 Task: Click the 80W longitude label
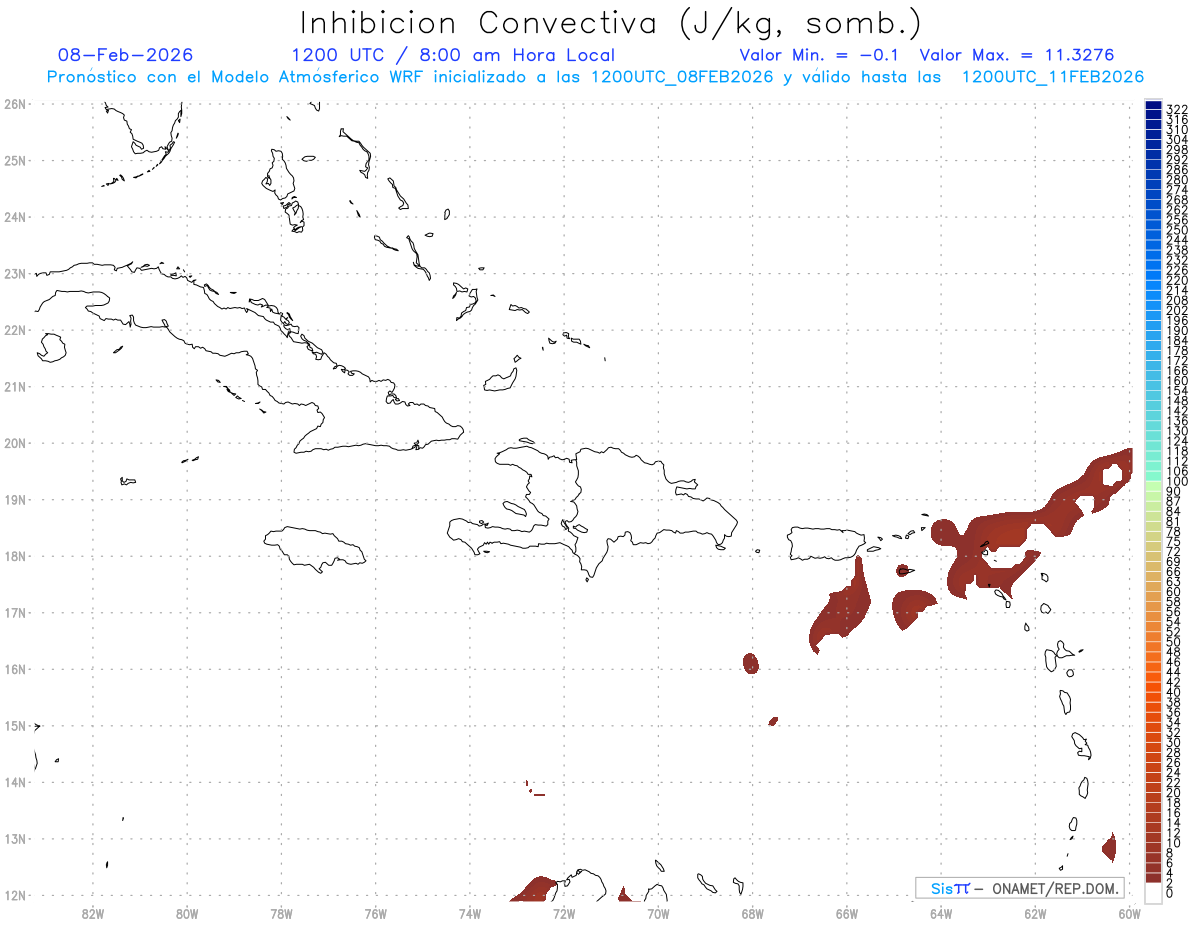pos(187,913)
